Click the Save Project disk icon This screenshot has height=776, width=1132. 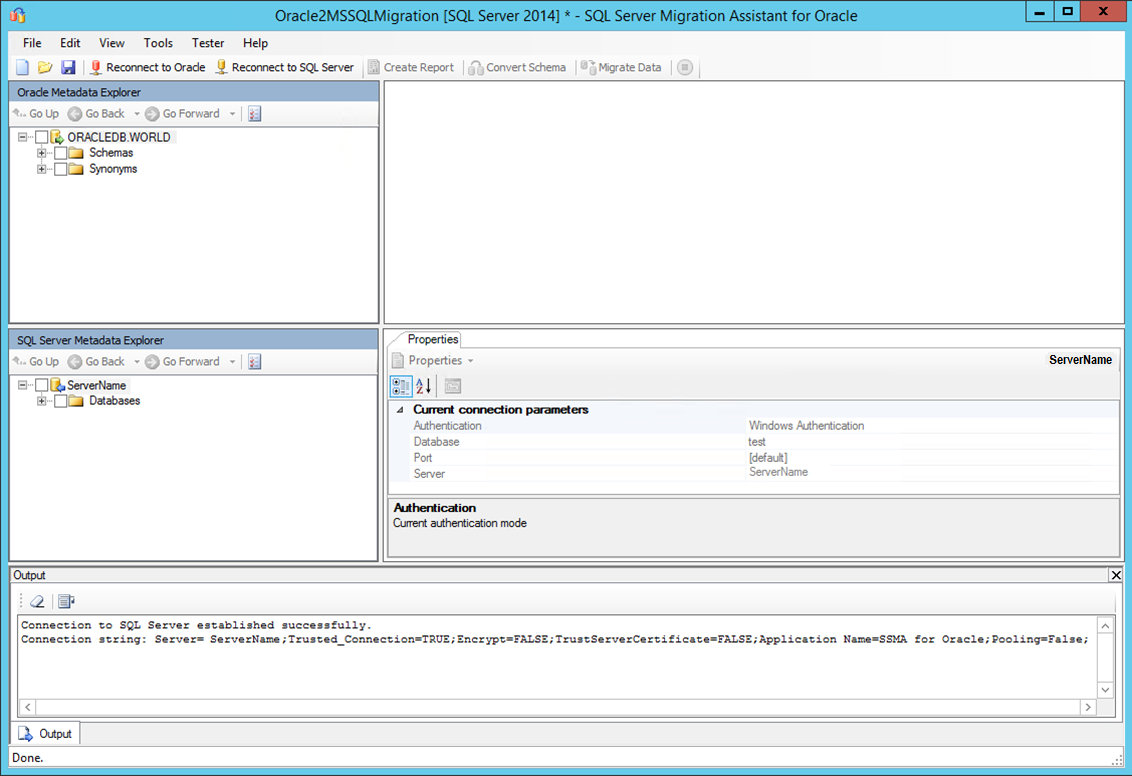[x=68, y=67]
